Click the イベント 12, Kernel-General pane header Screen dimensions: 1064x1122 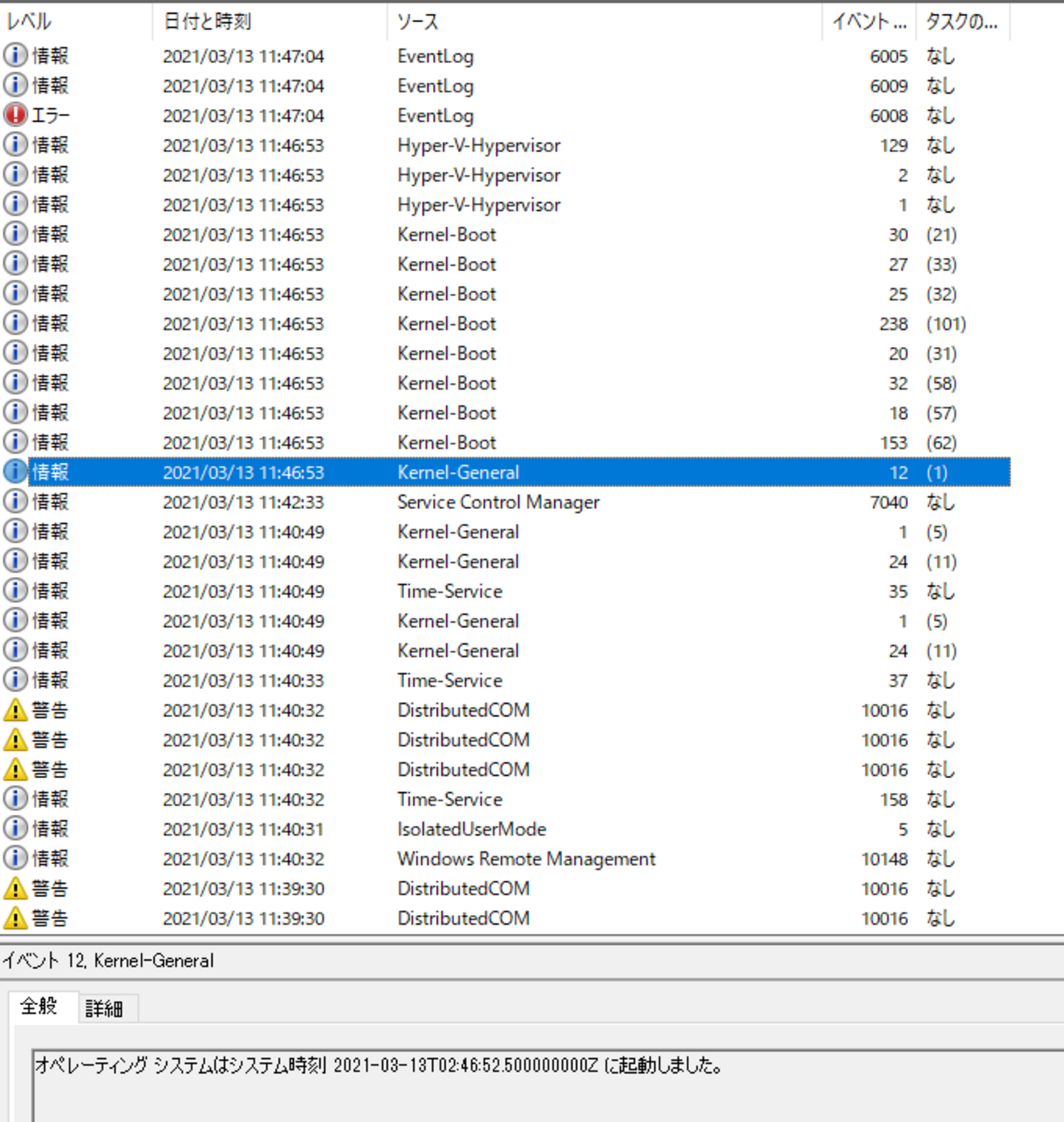[x=108, y=961]
